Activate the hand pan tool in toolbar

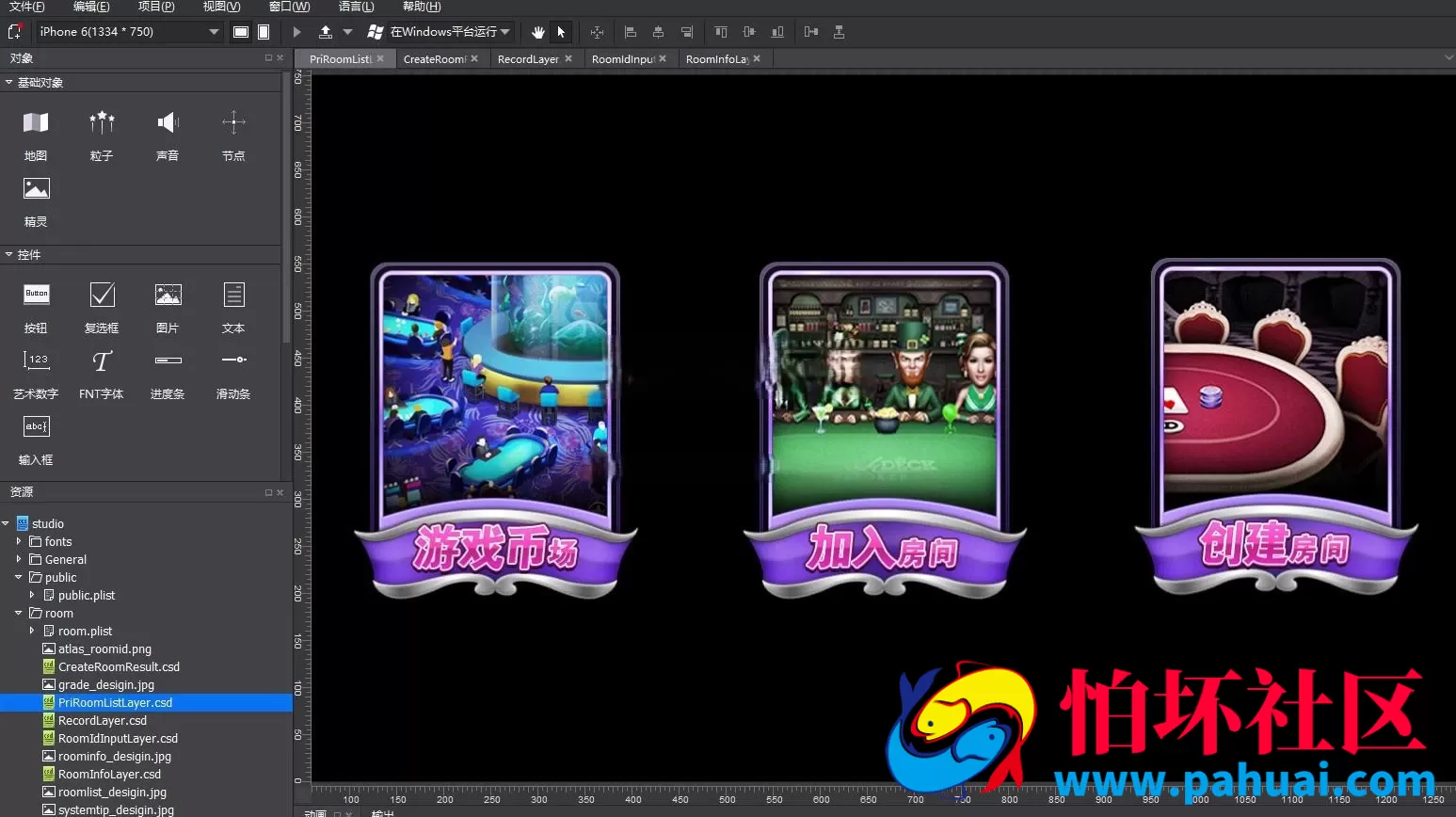tap(538, 32)
